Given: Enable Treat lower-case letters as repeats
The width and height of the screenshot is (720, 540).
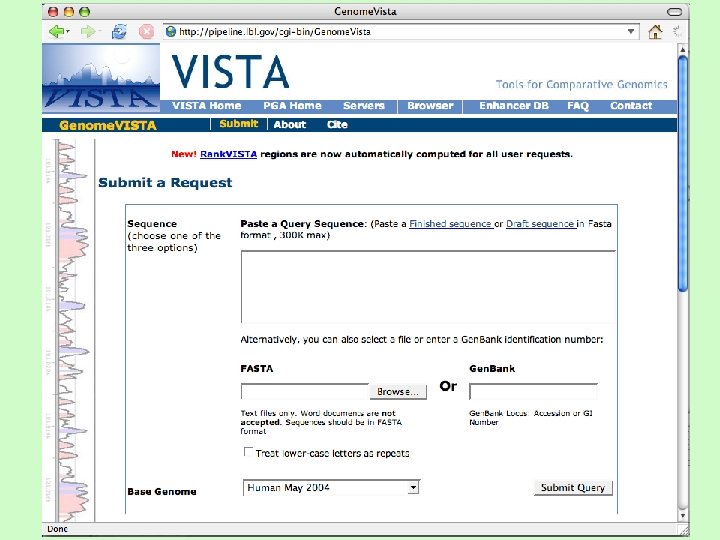Looking at the screenshot, I should [x=248, y=452].
